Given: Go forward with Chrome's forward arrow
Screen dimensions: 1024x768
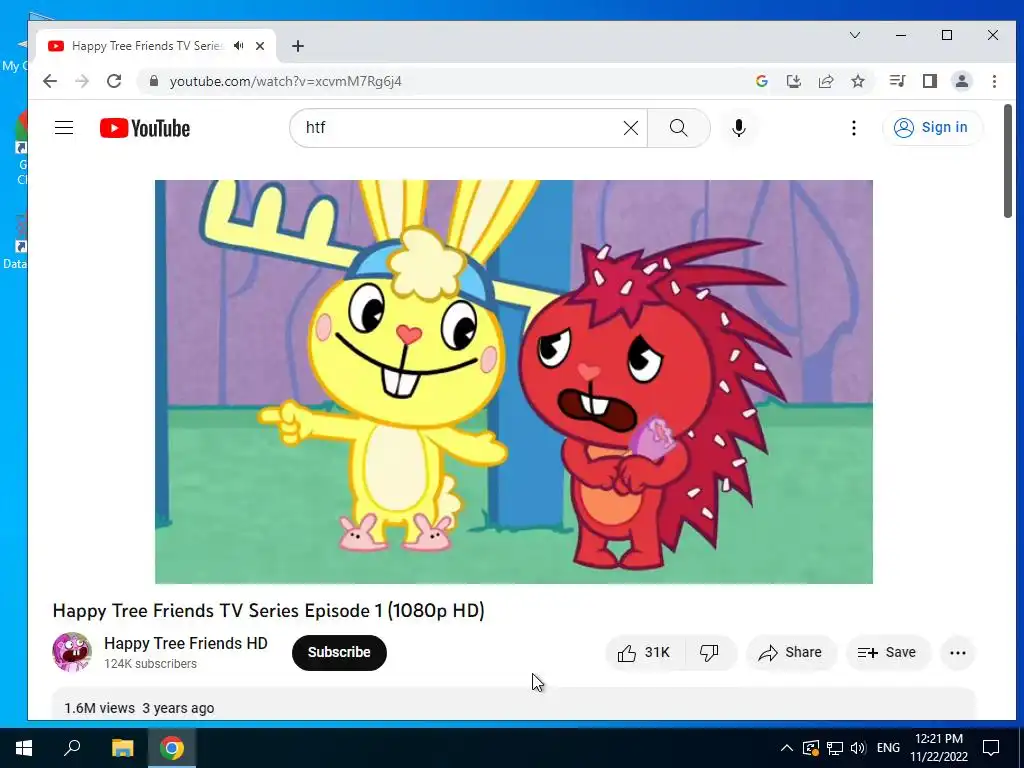Looking at the screenshot, I should pos(82,81).
